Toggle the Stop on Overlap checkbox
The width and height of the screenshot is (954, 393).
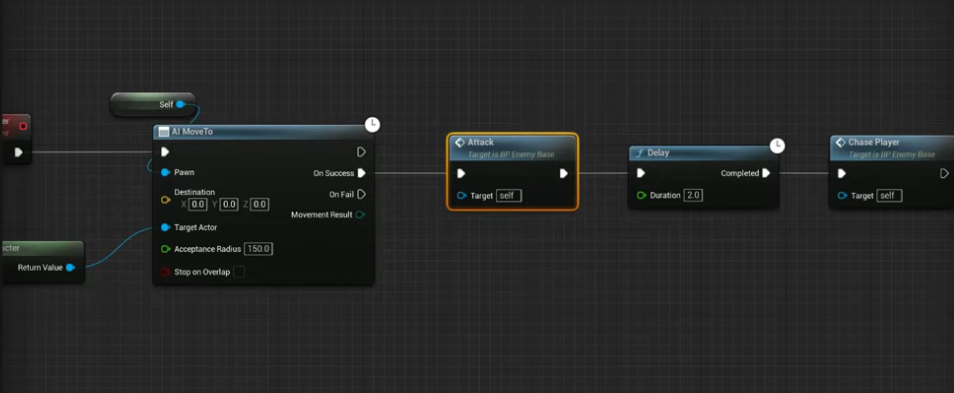(x=239, y=272)
